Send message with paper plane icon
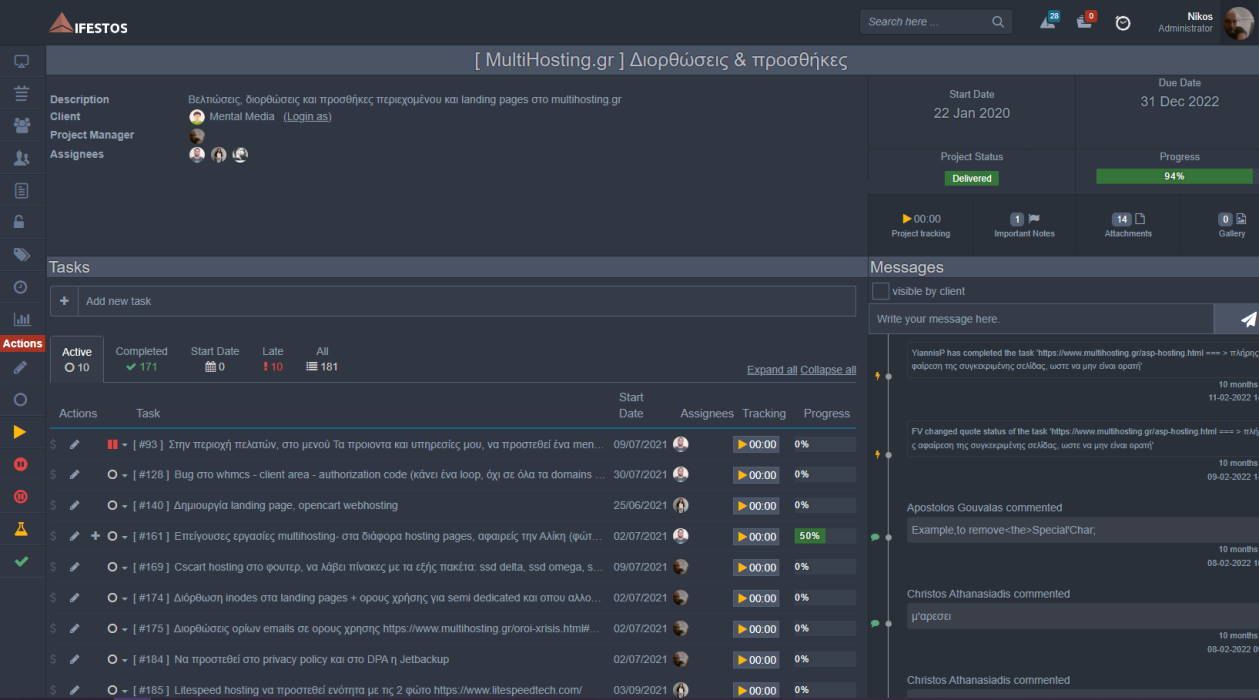 click(x=1248, y=319)
